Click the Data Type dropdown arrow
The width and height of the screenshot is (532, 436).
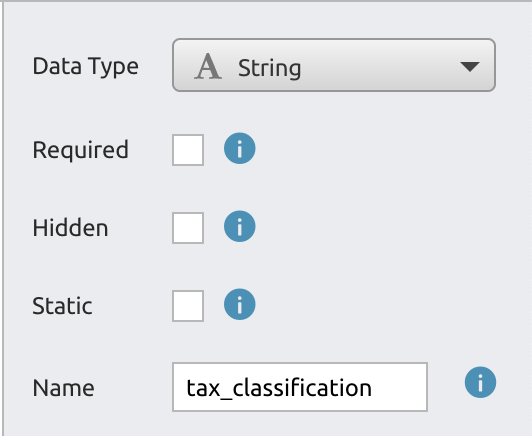point(470,67)
